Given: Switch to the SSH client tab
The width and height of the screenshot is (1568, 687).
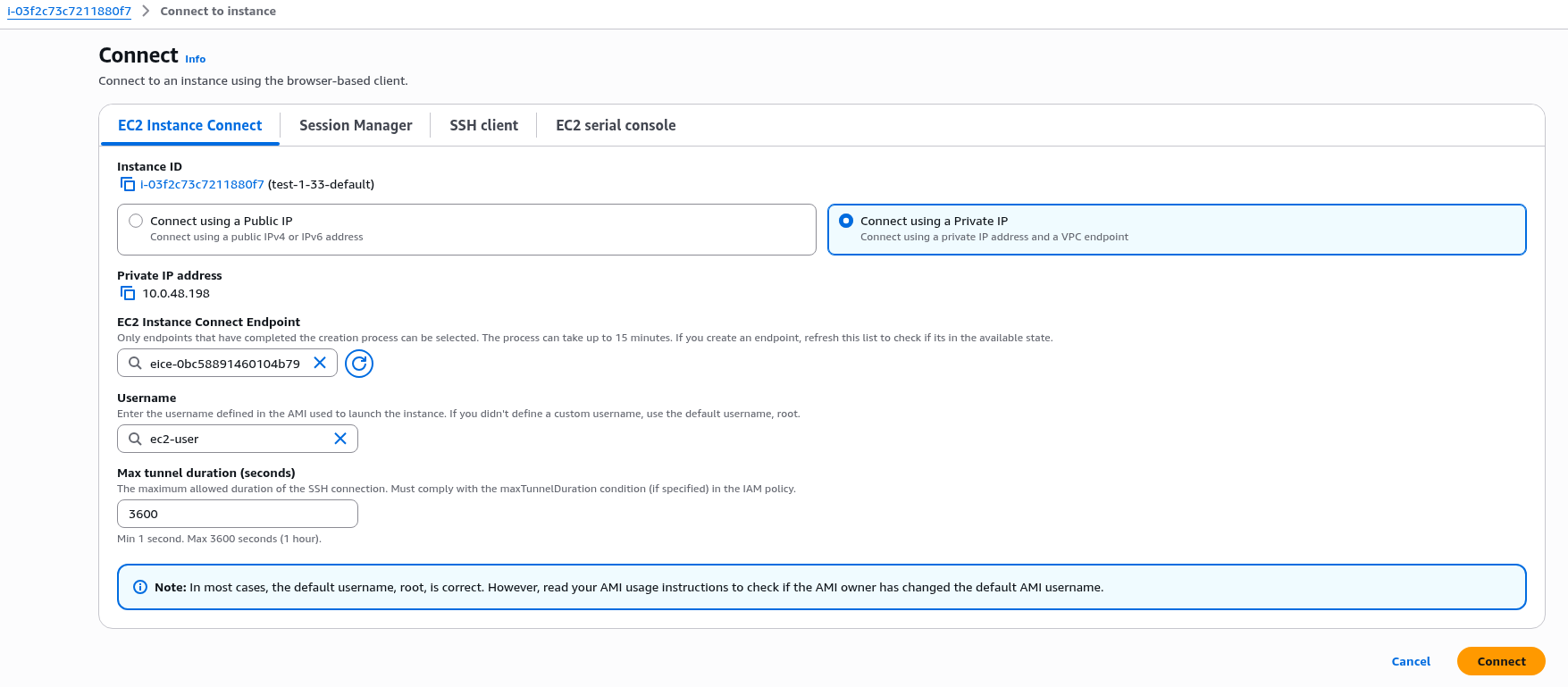Looking at the screenshot, I should pos(483,125).
